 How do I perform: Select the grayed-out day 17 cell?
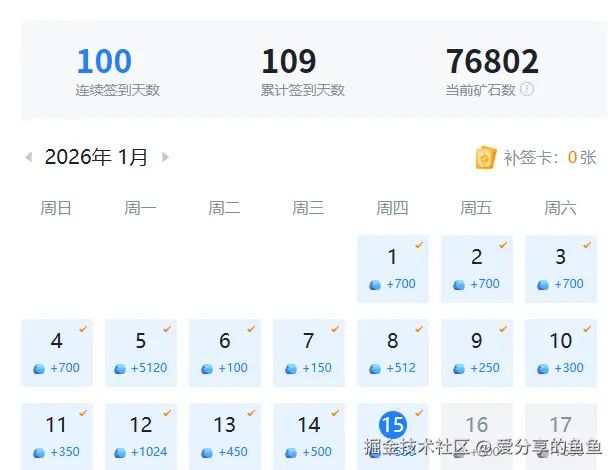point(561,437)
